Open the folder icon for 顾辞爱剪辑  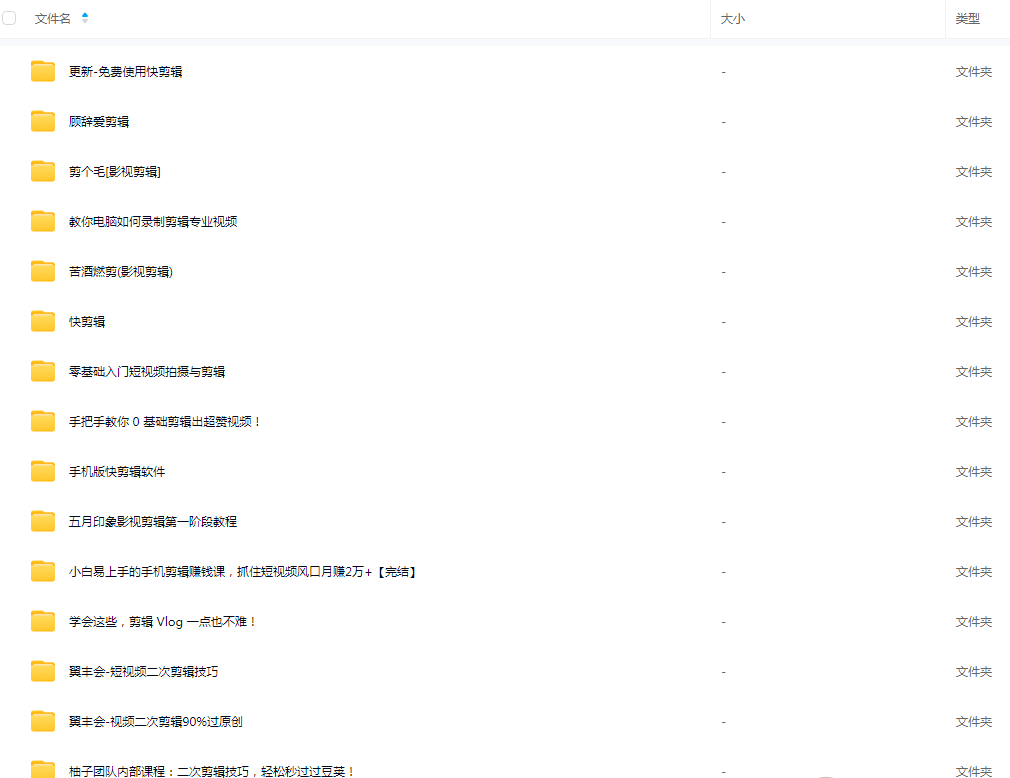43,121
